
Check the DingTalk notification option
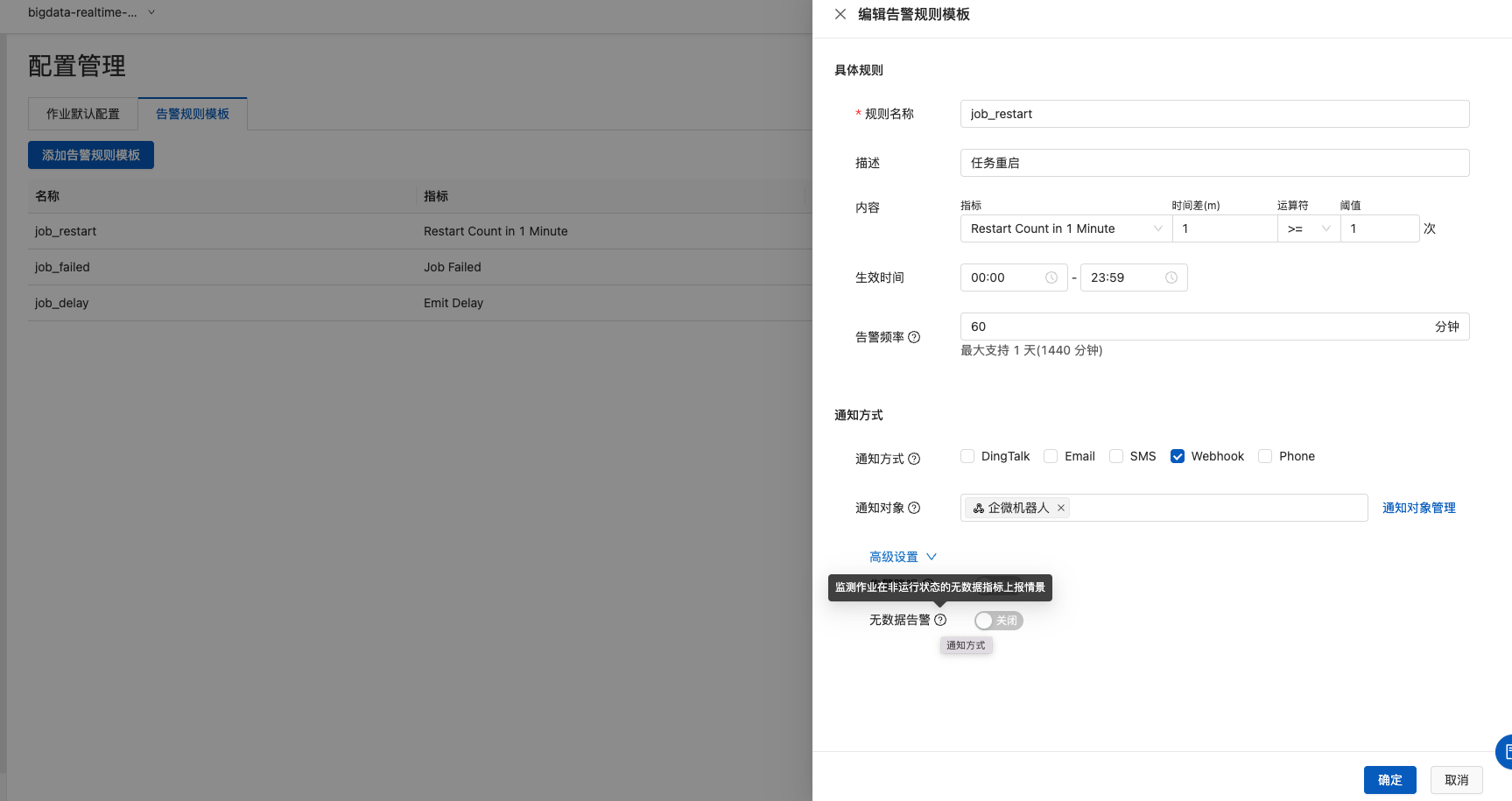[x=967, y=456]
